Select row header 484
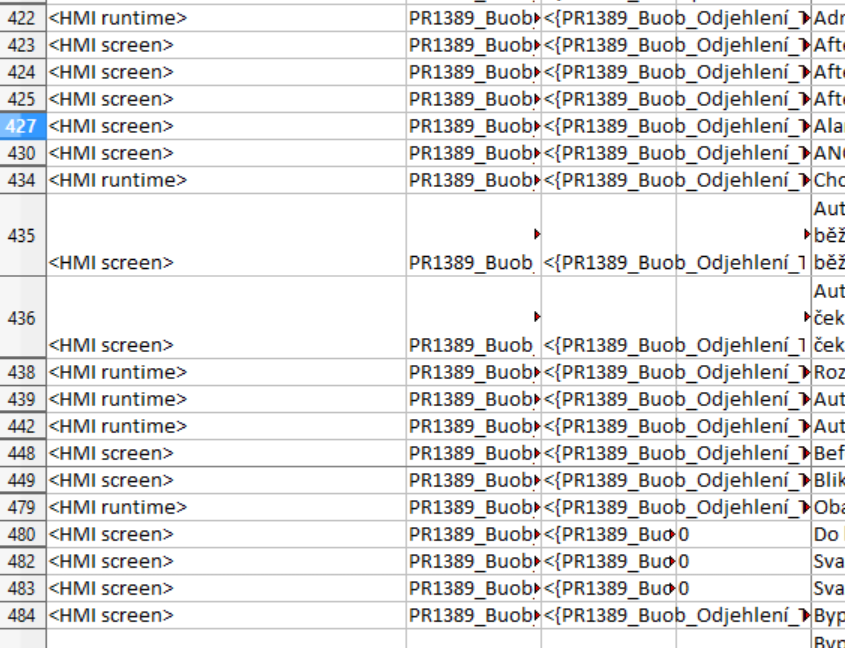845x648 pixels. click(21, 615)
